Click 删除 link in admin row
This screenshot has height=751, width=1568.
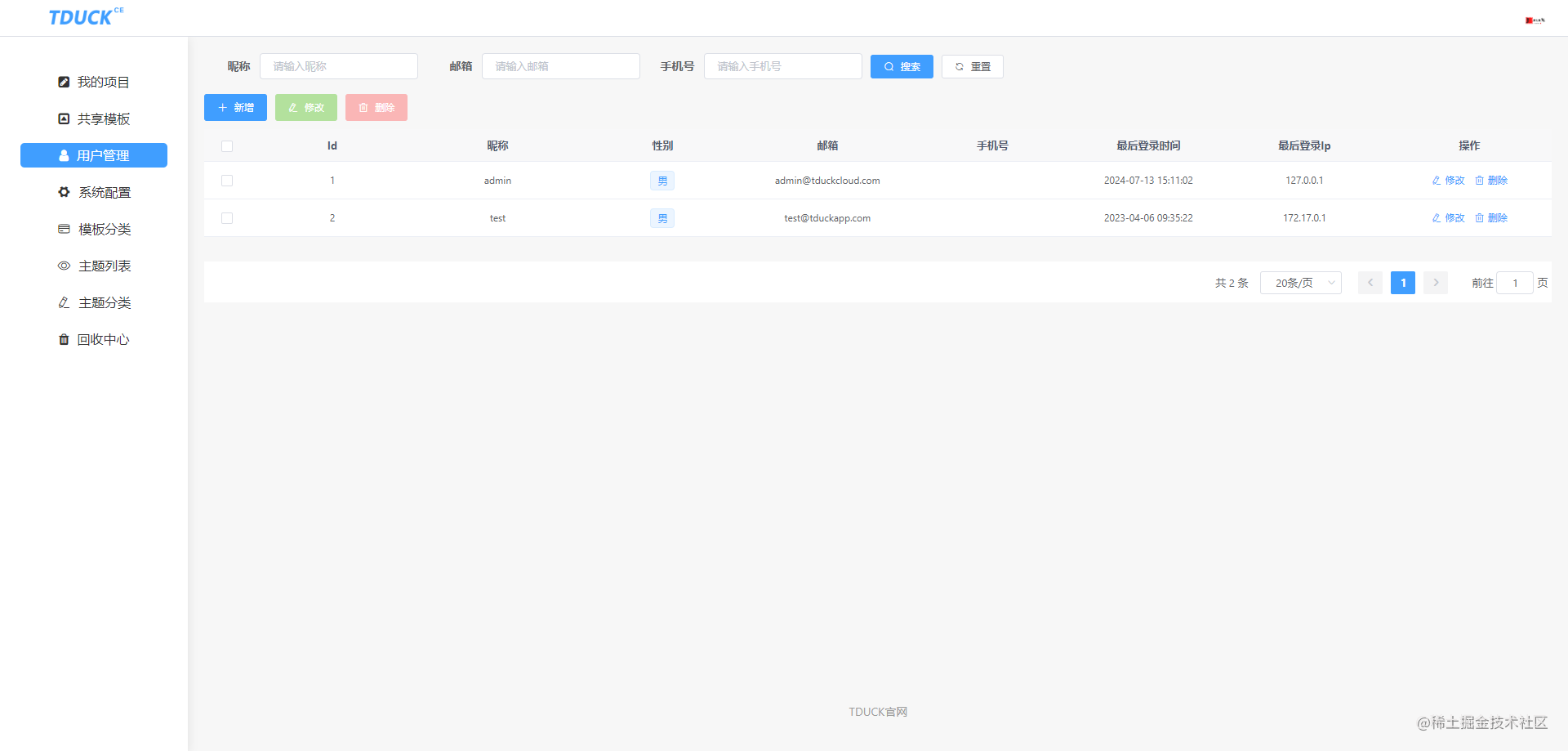1491,181
